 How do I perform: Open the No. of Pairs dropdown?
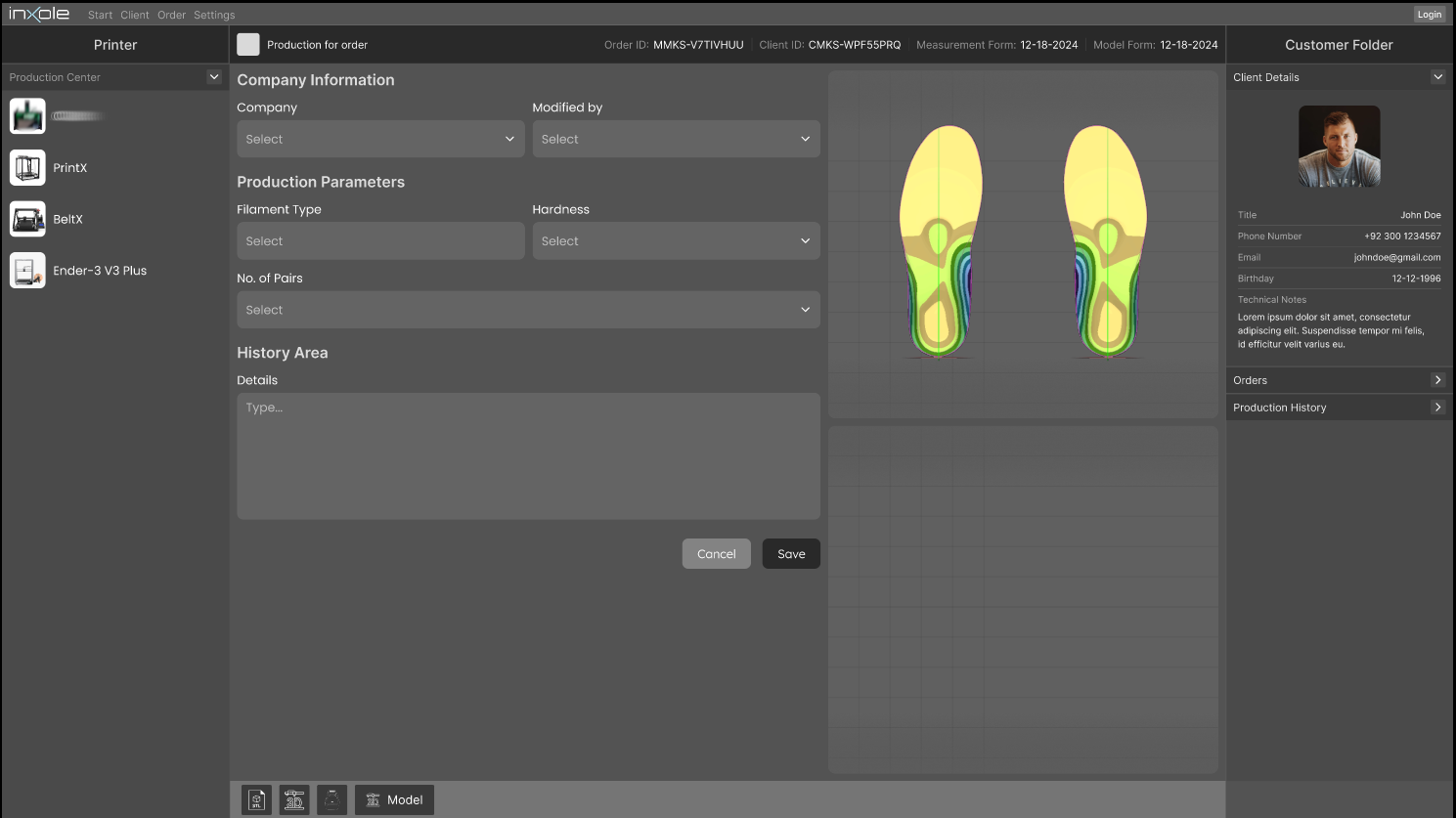[x=528, y=310]
